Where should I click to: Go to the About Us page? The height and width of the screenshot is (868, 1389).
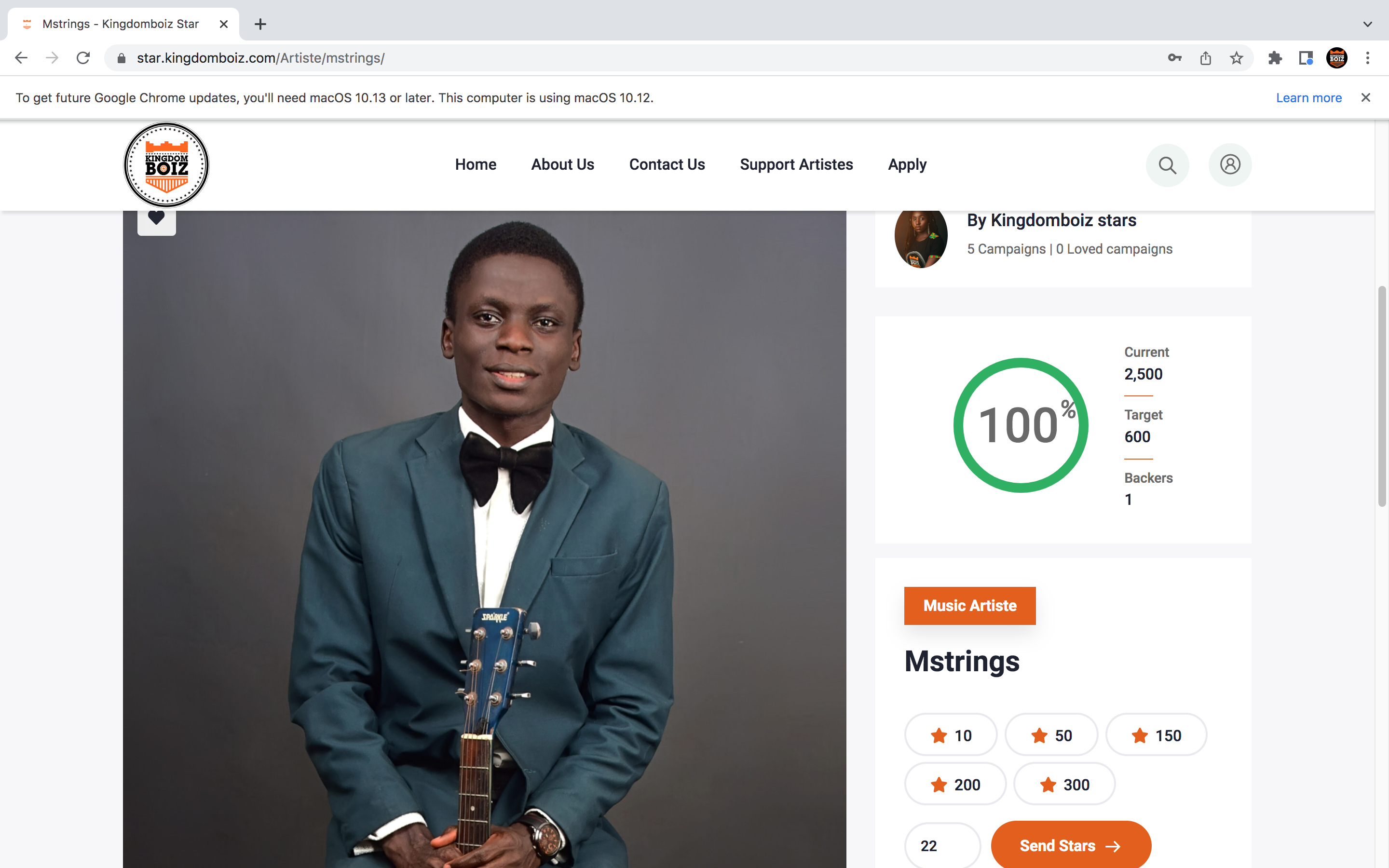click(x=562, y=165)
